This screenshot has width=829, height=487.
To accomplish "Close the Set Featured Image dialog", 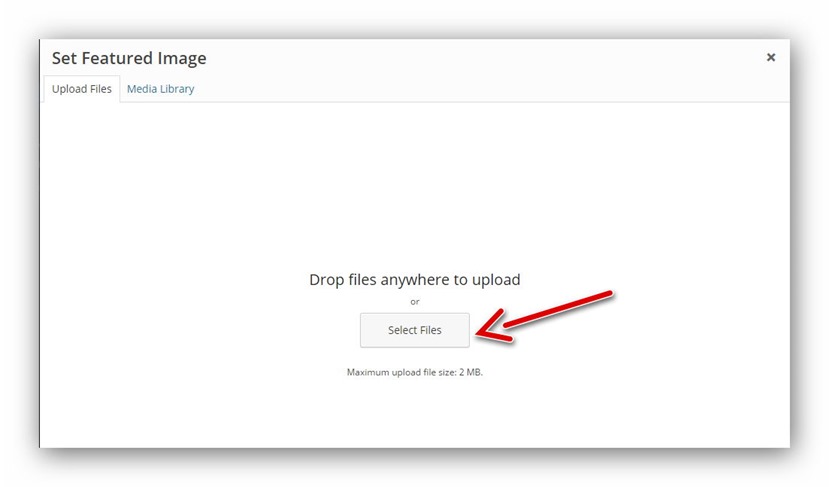I will pyautogui.click(x=770, y=58).
